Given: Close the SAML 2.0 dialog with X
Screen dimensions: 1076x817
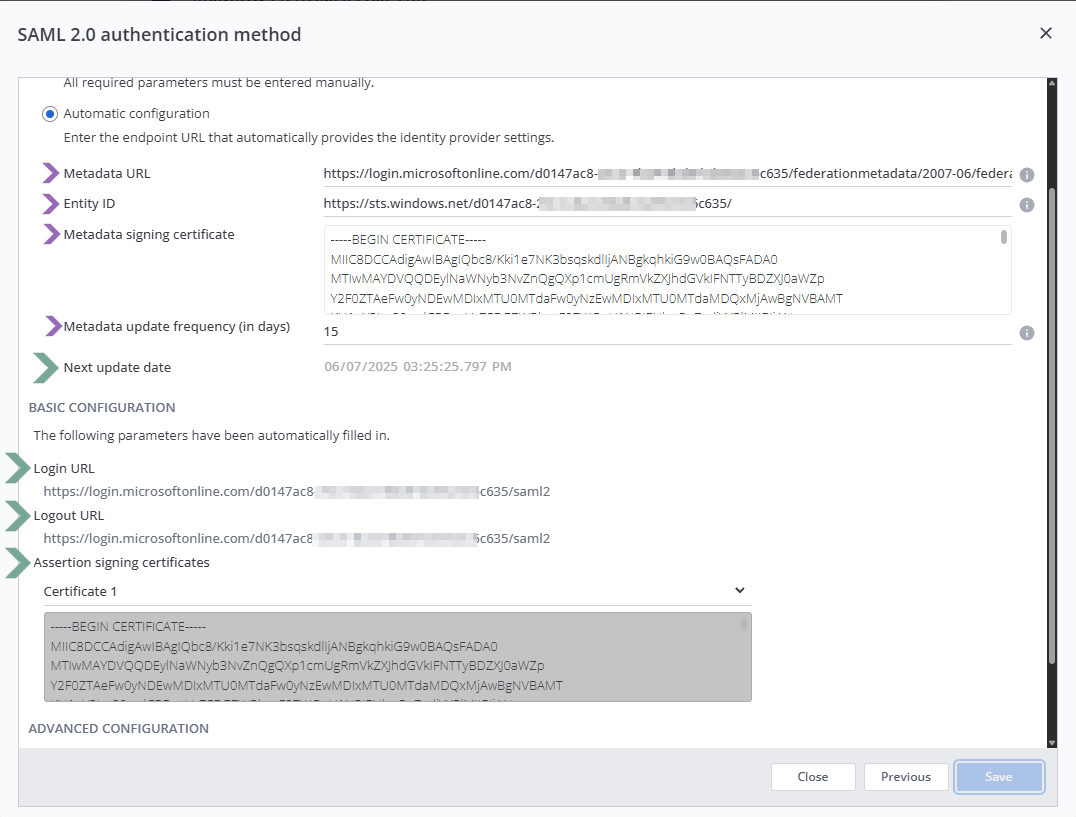Looking at the screenshot, I should [x=1046, y=33].
